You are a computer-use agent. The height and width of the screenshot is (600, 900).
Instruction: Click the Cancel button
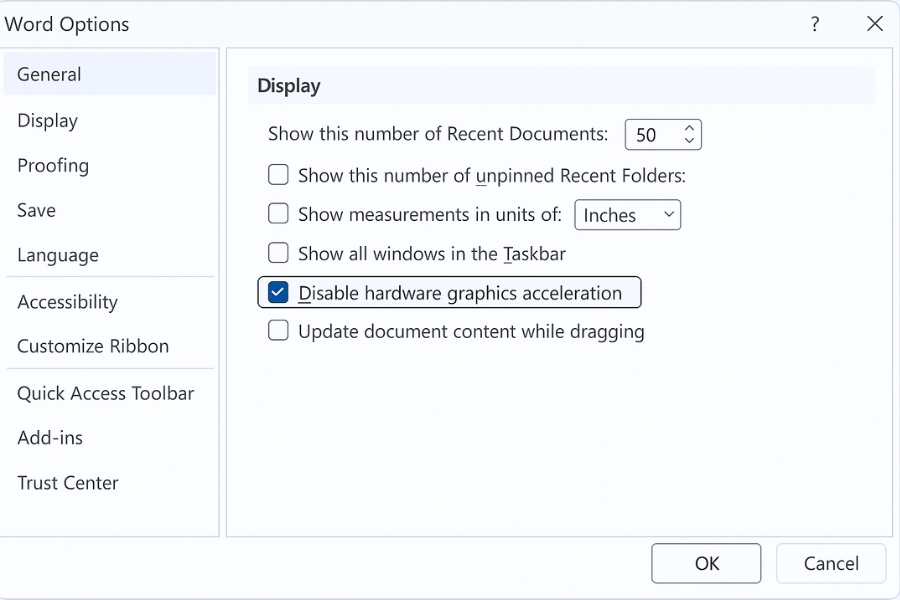pyautogui.click(x=830, y=564)
